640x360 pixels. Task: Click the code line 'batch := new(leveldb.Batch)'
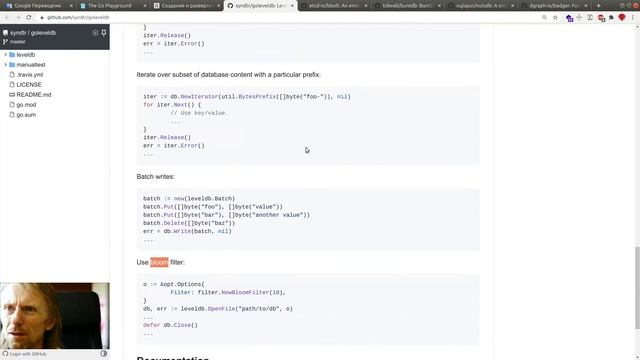click(x=189, y=198)
